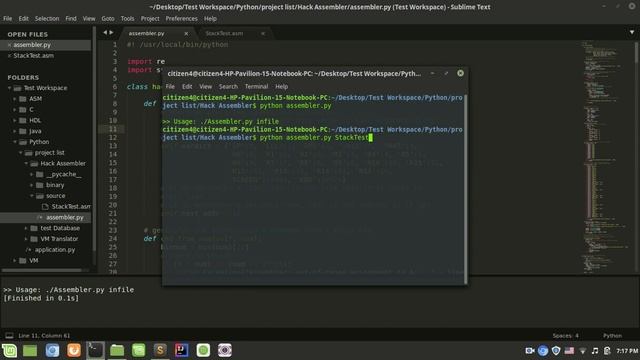The image size is (640, 360).
Task: Expand the Java folder
Action: coord(15,131)
